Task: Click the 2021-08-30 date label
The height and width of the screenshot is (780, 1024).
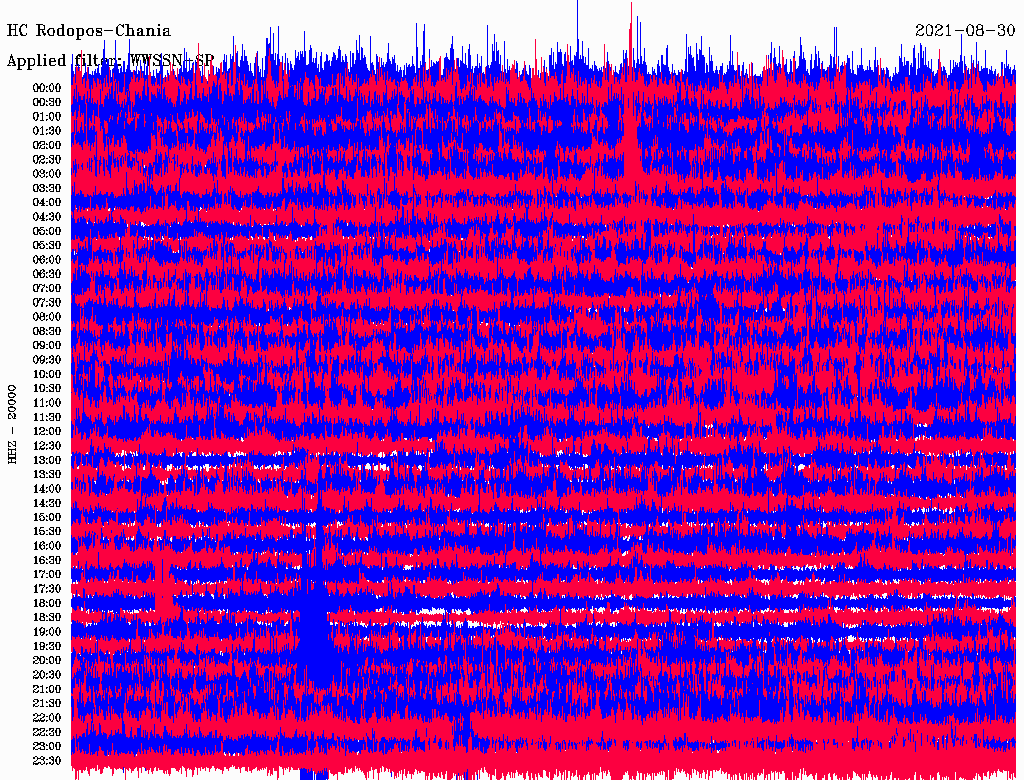Action: (x=965, y=31)
